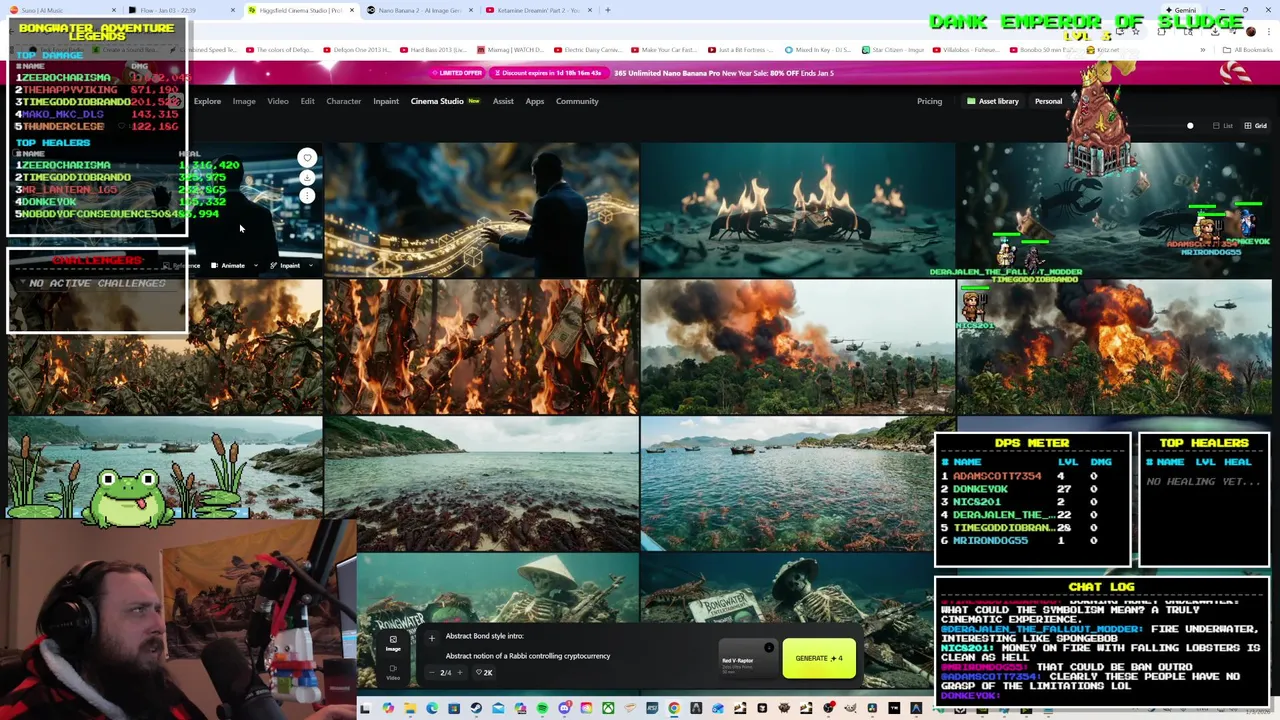This screenshot has width=1280, height=720.
Task: Open the Edit nav item
Action: 307,101
